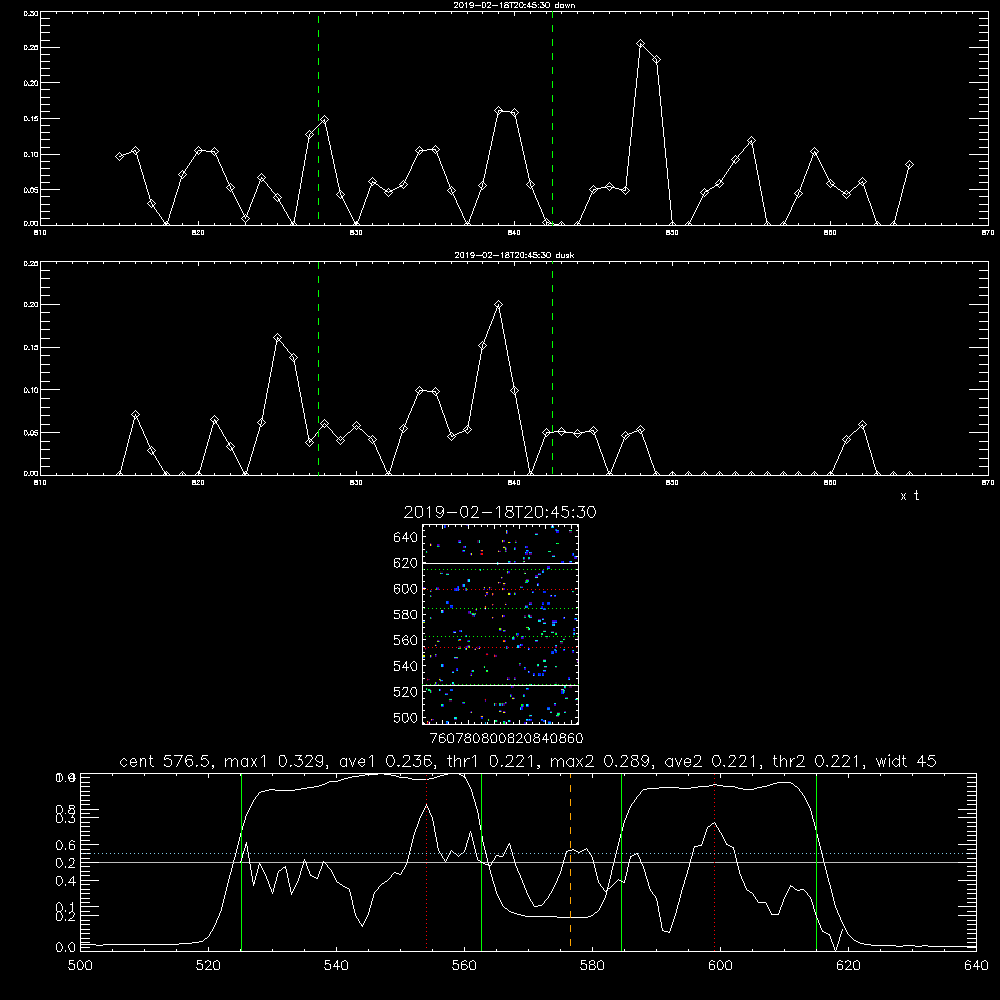Select "max1 0.329" in the statistics line
Image resolution: width=1000 pixels, height=1000 pixels.
(x=276, y=761)
